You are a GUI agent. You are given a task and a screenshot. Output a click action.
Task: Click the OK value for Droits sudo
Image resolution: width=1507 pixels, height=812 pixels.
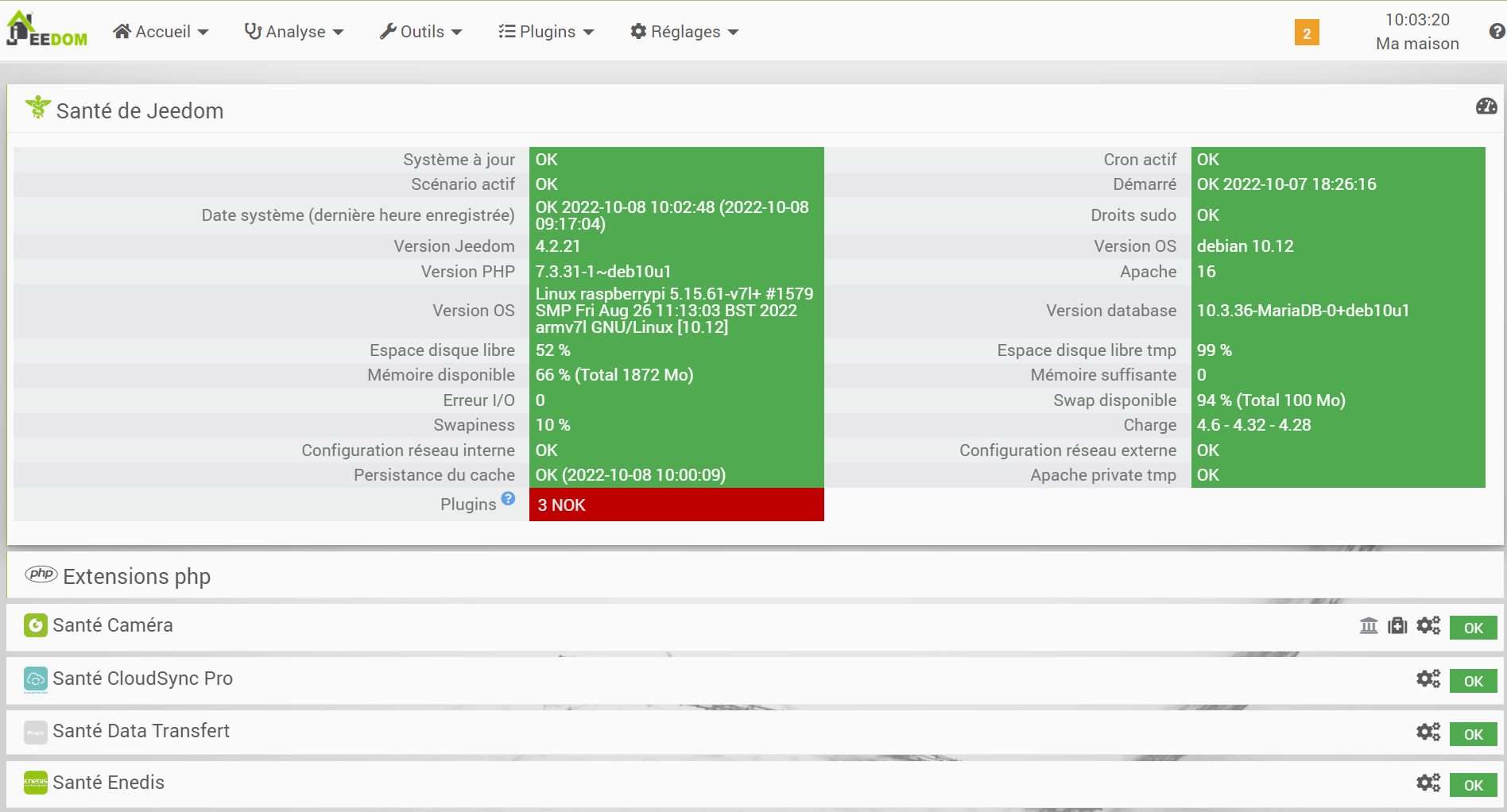pyautogui.click(x=1207, y=215)
